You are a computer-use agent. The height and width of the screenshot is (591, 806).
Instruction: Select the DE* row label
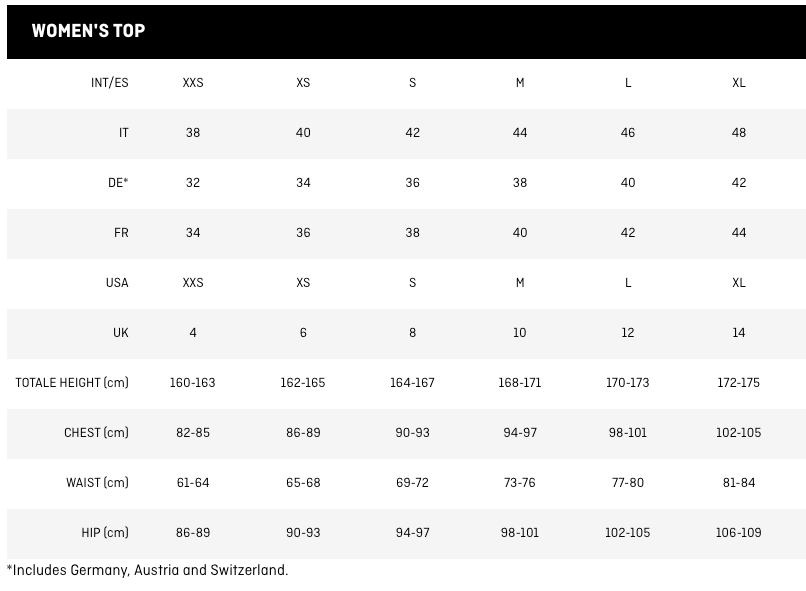(x=119, y=183)
